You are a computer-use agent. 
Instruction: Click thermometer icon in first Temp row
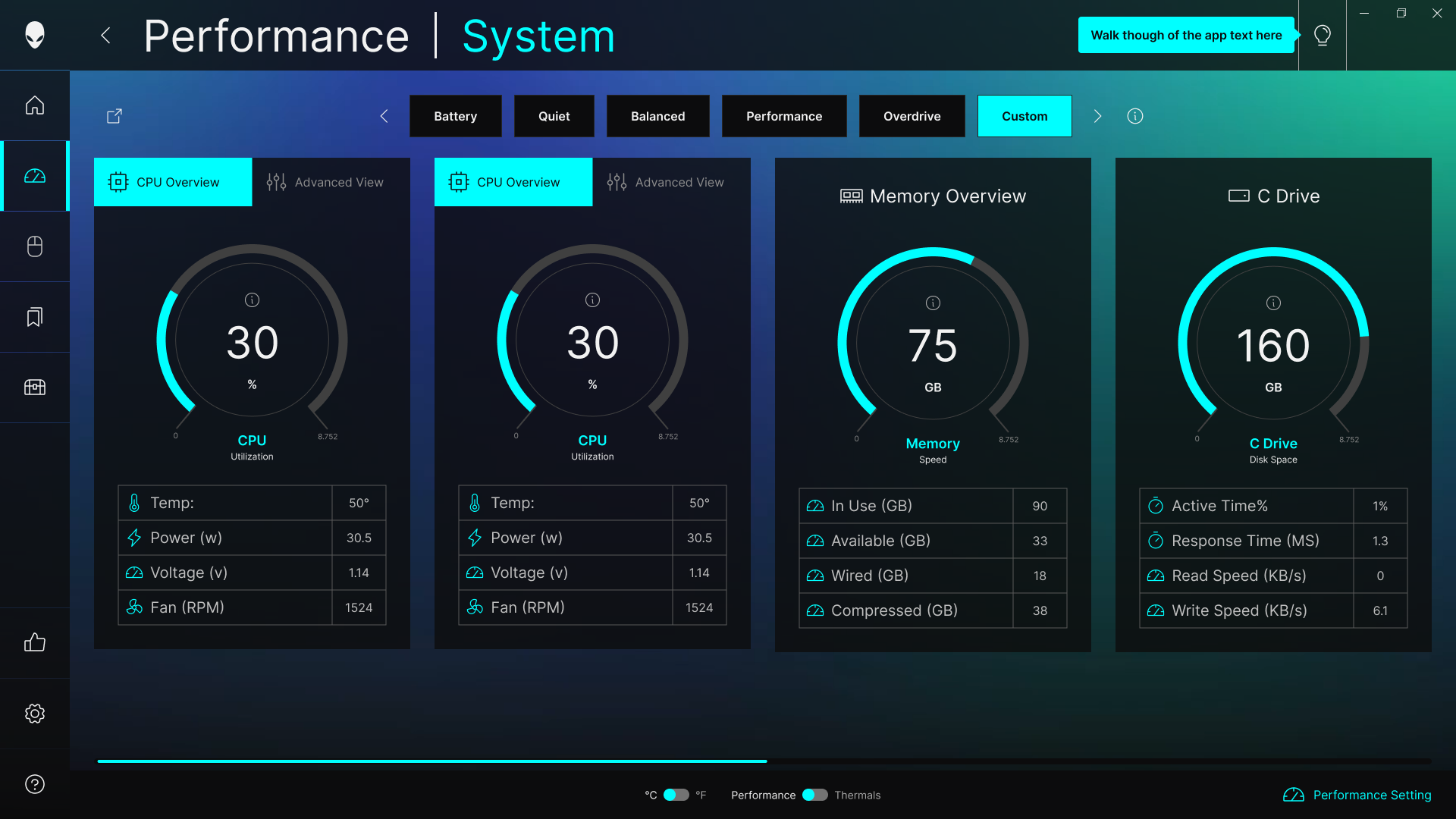pos(134,503)
